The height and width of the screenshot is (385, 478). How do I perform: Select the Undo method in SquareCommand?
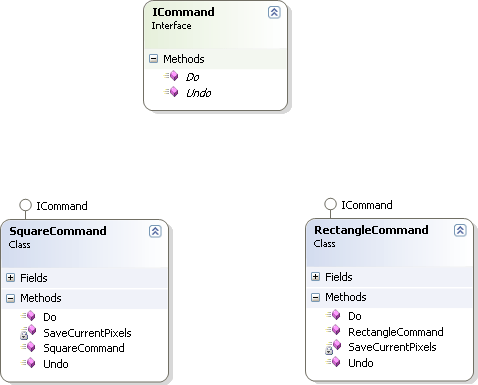coord(56,364)
